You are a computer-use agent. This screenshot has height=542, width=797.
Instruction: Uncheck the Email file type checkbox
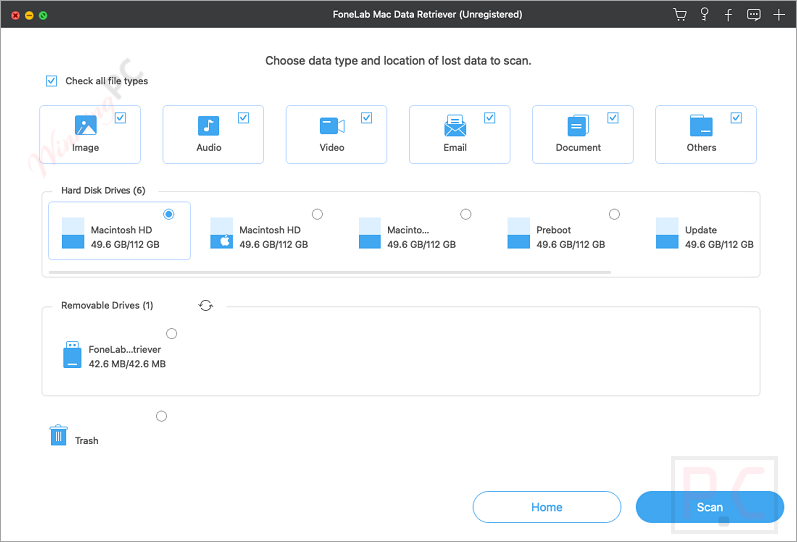click(x=489, y=118)
